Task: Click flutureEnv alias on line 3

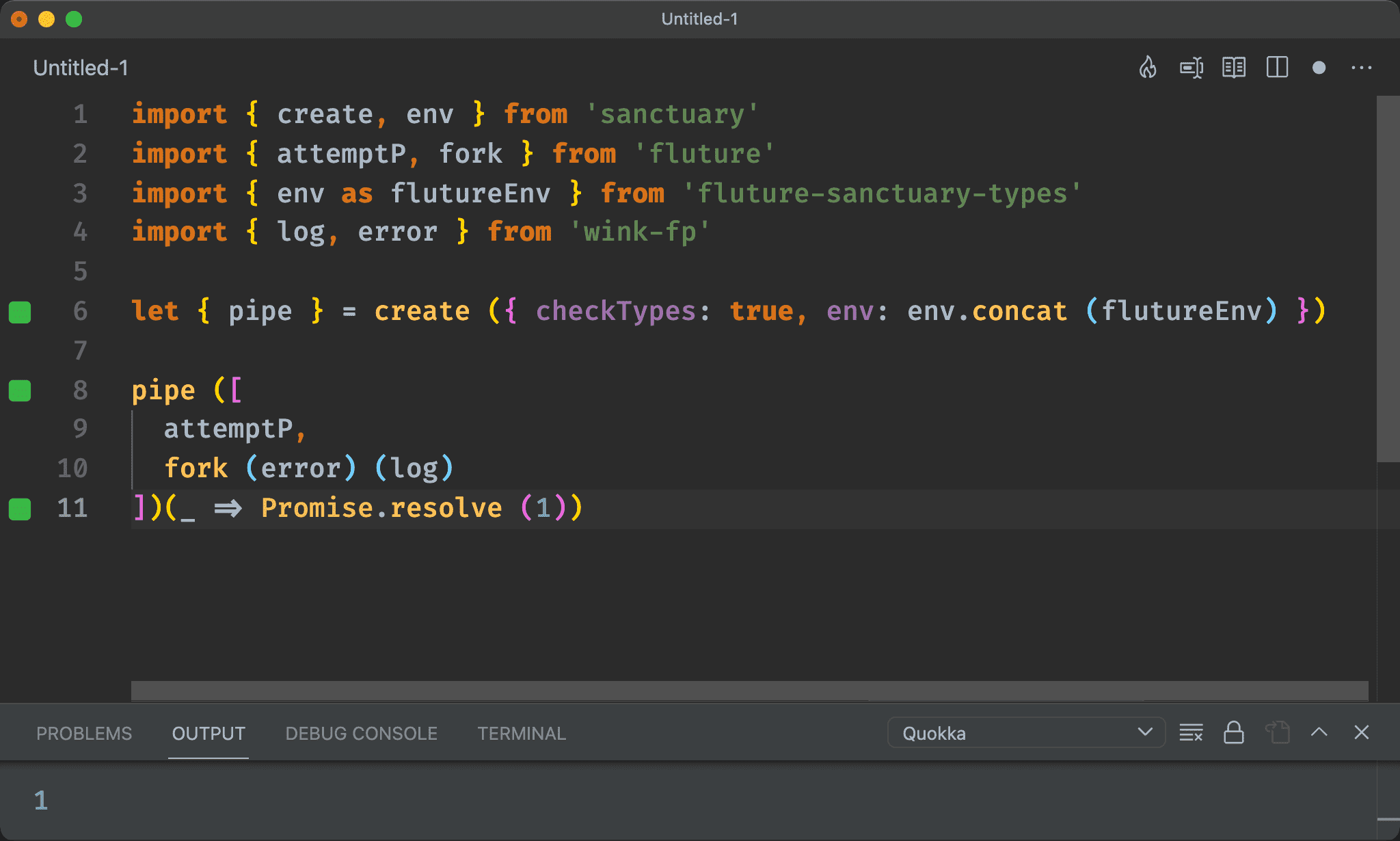Action: (470, 193)
